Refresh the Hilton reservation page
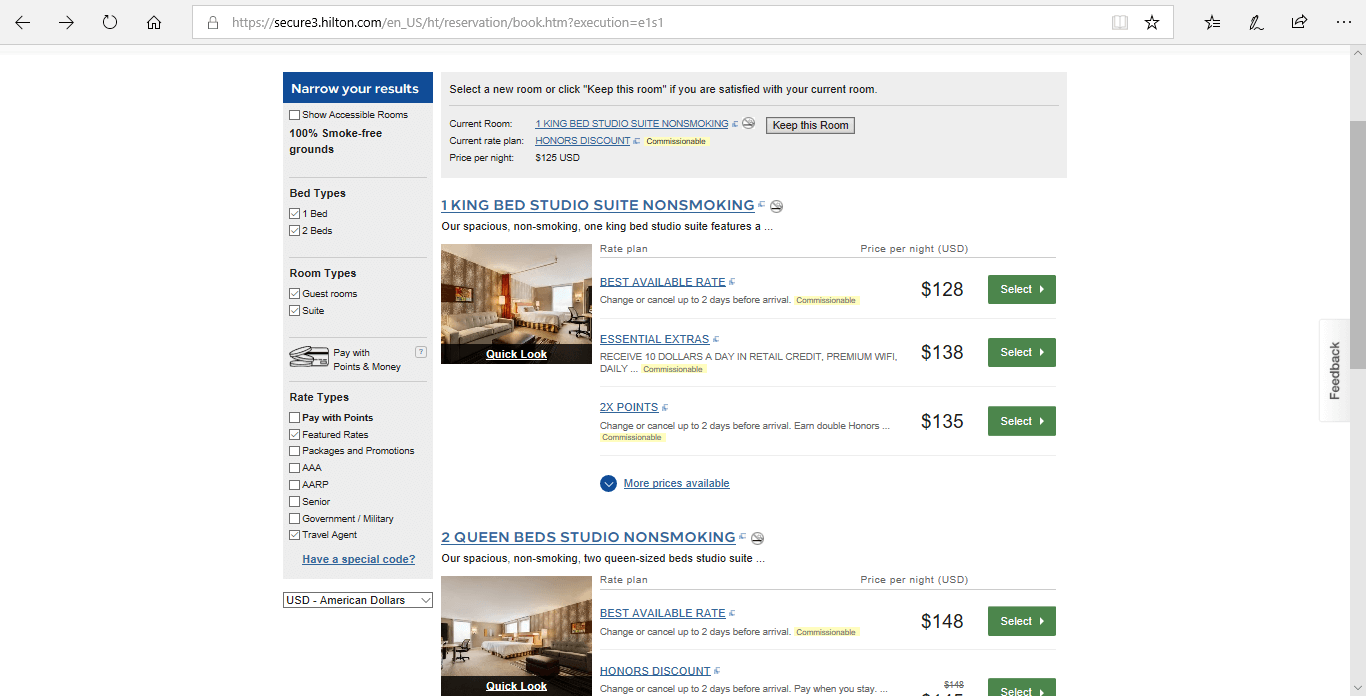Viewport: 1366px width, 696px height. pos(110,22)
